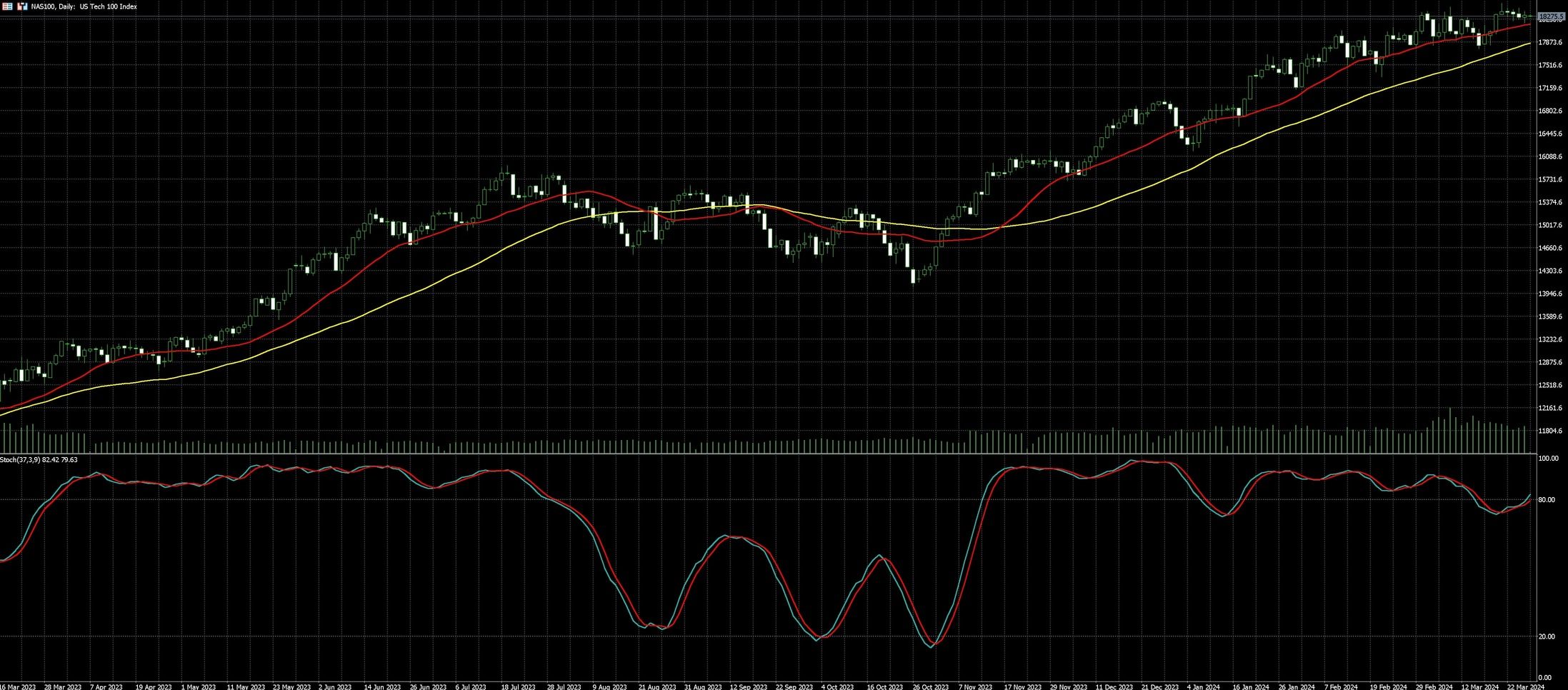Click the Depth of Market icon beside NAS100
The image size is (1568, 690).
(x=22, y=6)
